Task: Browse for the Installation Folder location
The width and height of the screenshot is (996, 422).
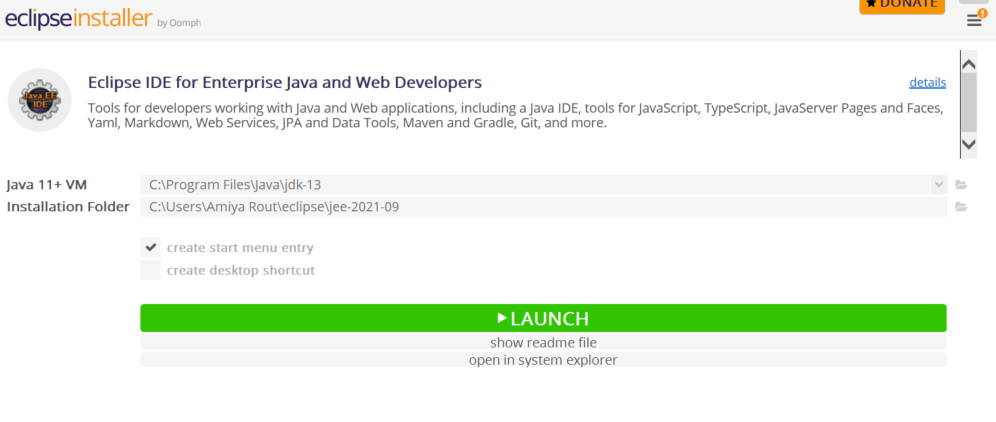Action: point(961,207)
